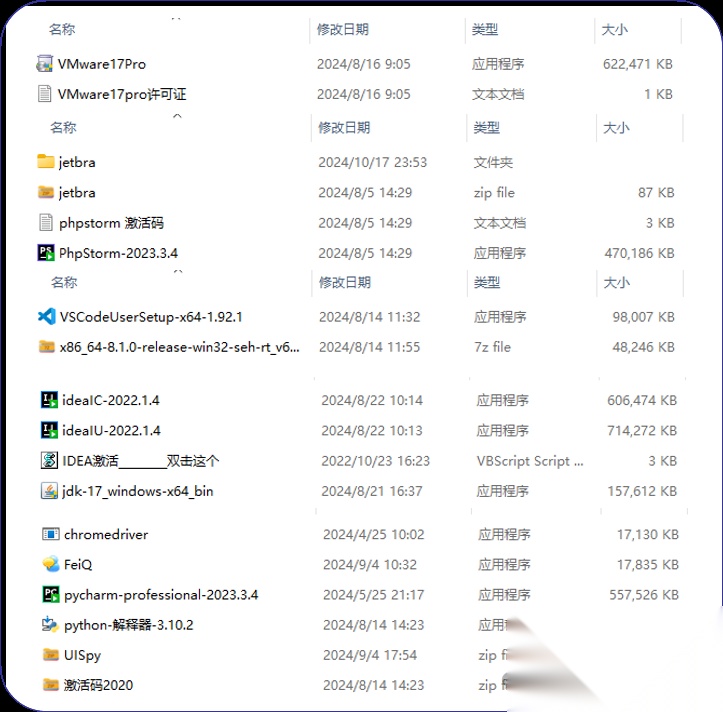Click the 714,272 KB size value
This screenshot has width=723, height=712.
coord(642,430)
